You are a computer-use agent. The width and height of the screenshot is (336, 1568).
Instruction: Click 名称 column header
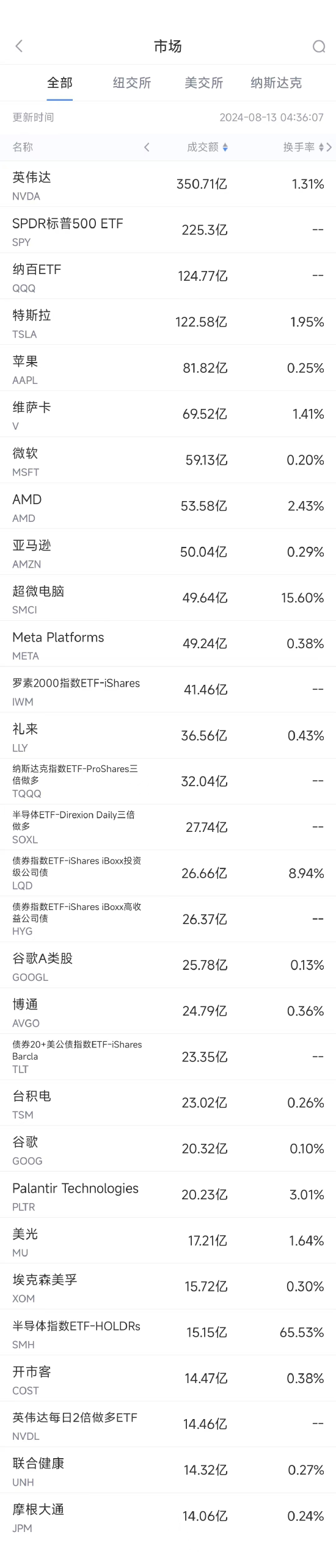[23, 147]
